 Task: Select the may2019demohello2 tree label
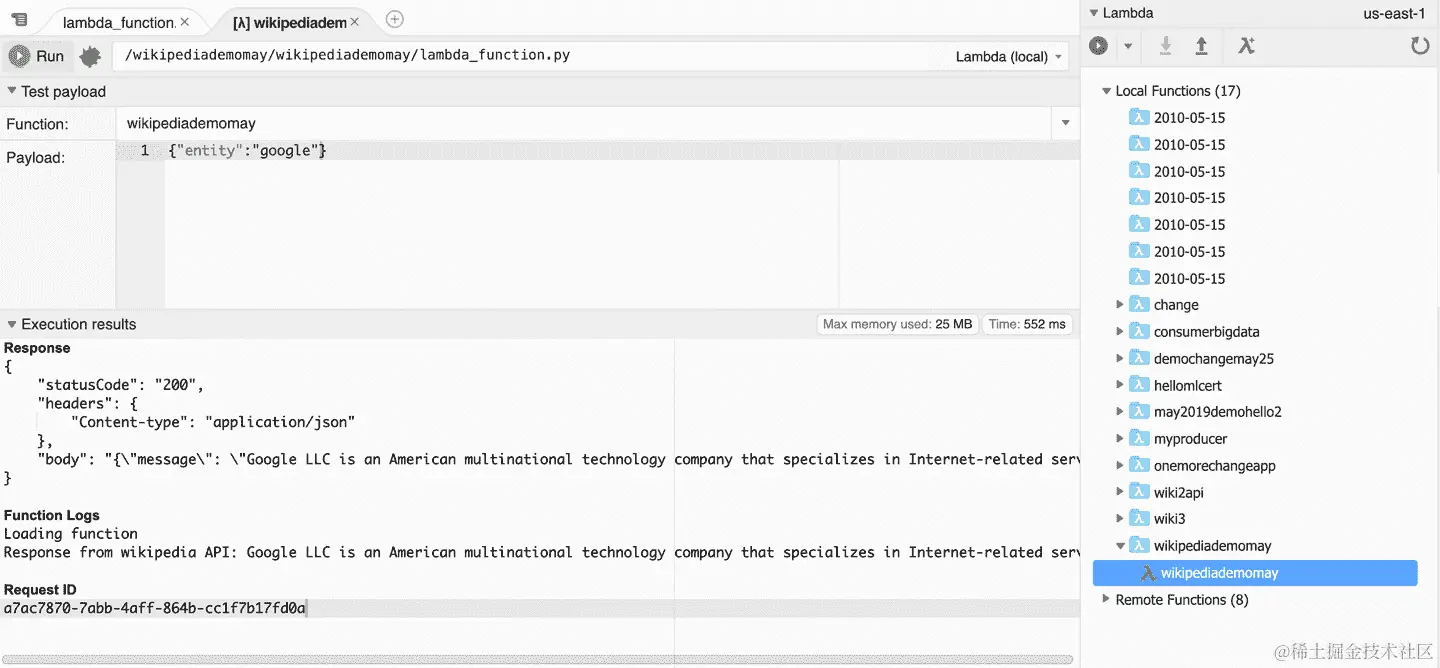click(1218, 411)
